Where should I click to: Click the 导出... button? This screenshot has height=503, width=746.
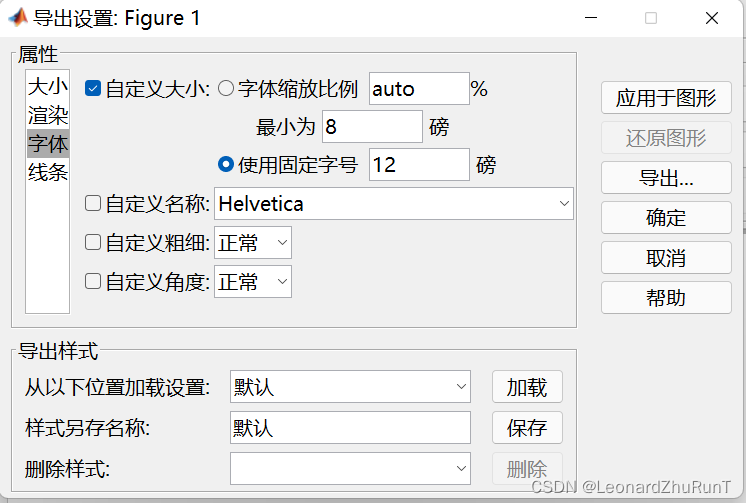point(666,178)
